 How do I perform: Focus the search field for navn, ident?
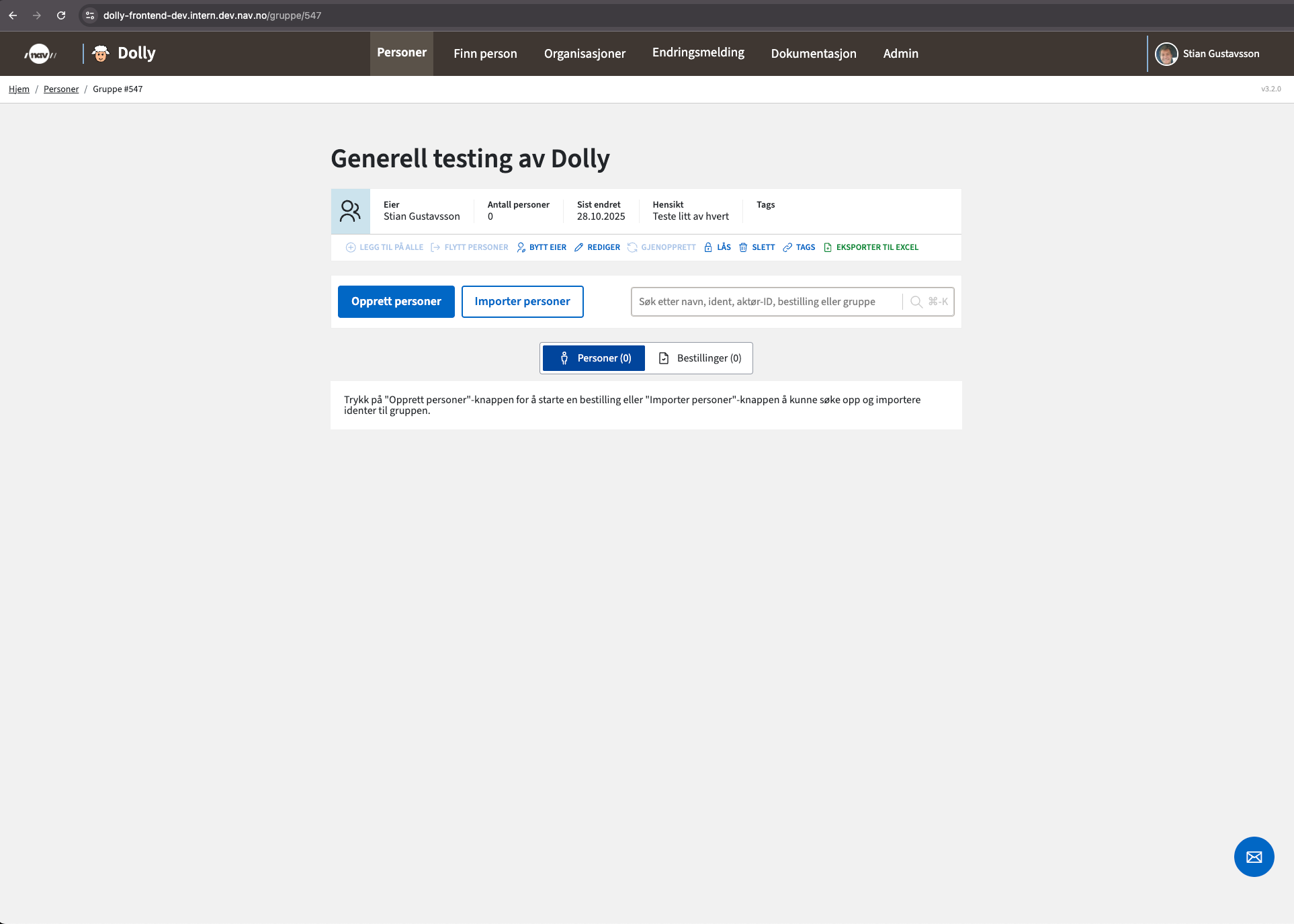pyautogui.click(x=766, y=302)
